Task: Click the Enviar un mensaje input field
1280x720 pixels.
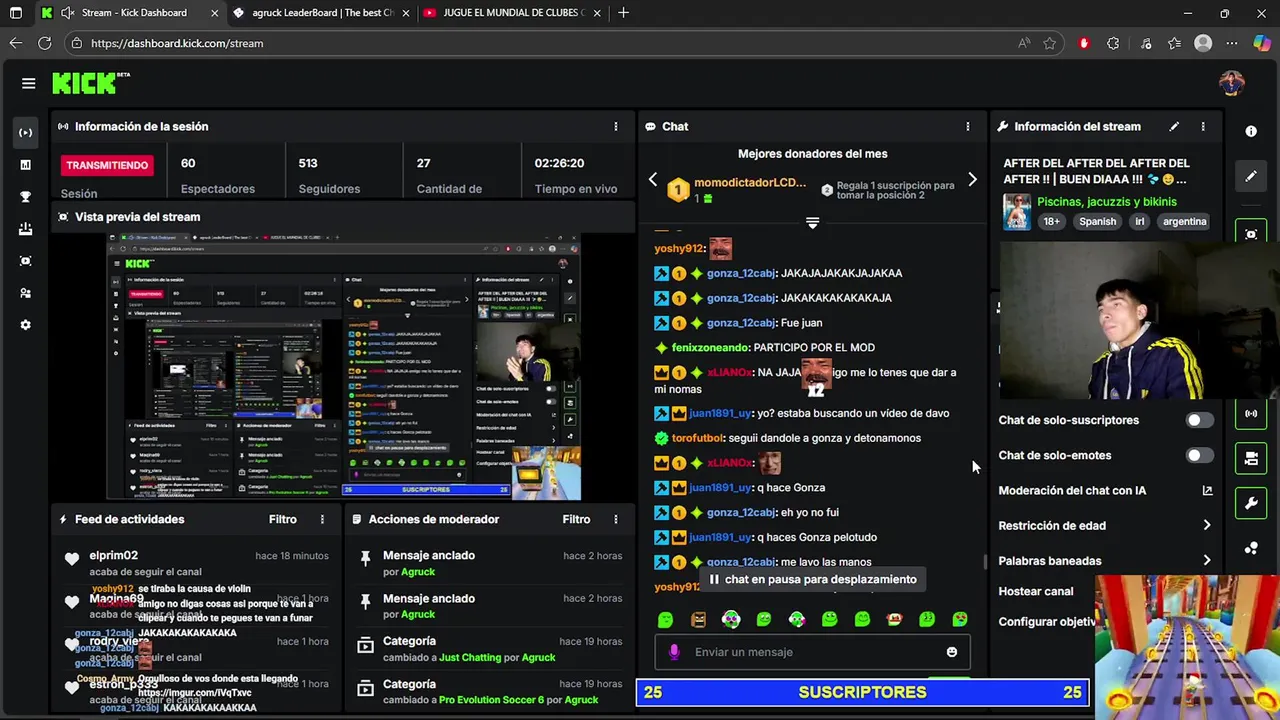Action: (x=811, y=652)
